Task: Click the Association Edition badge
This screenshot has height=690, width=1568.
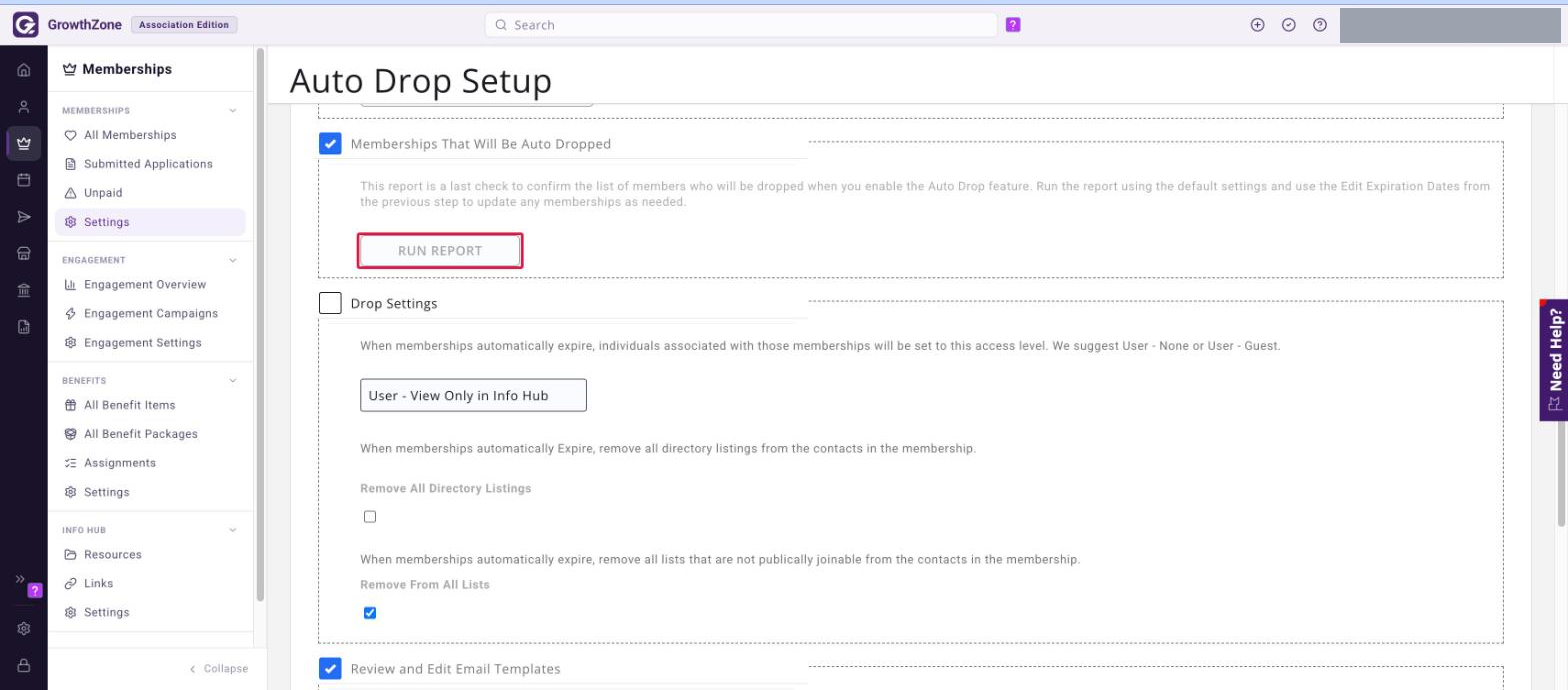Action: (184, 25)
